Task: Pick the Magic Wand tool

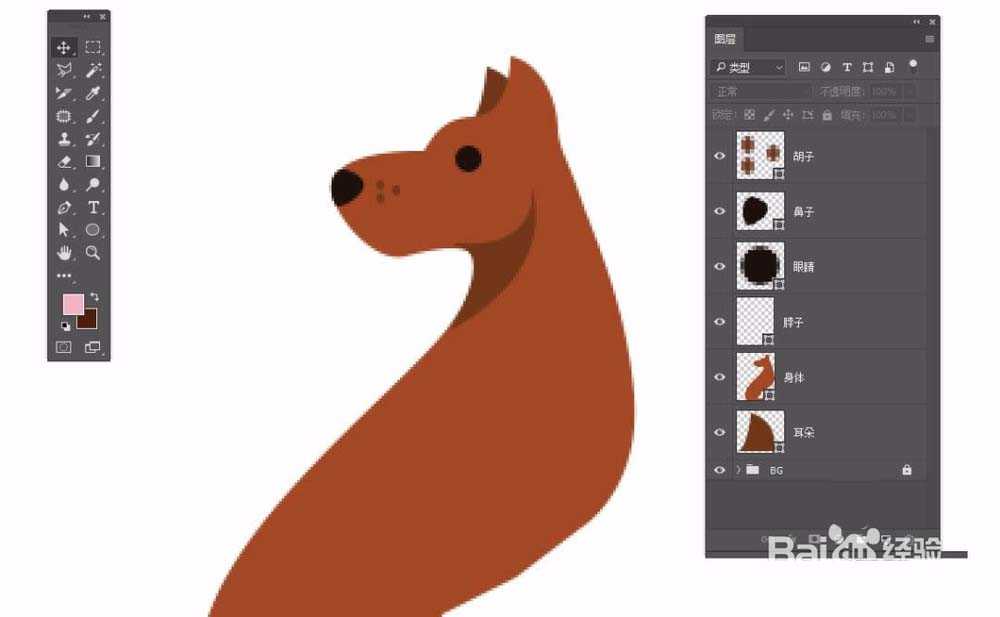Action: pyautogui.click(x=93, y=70)
